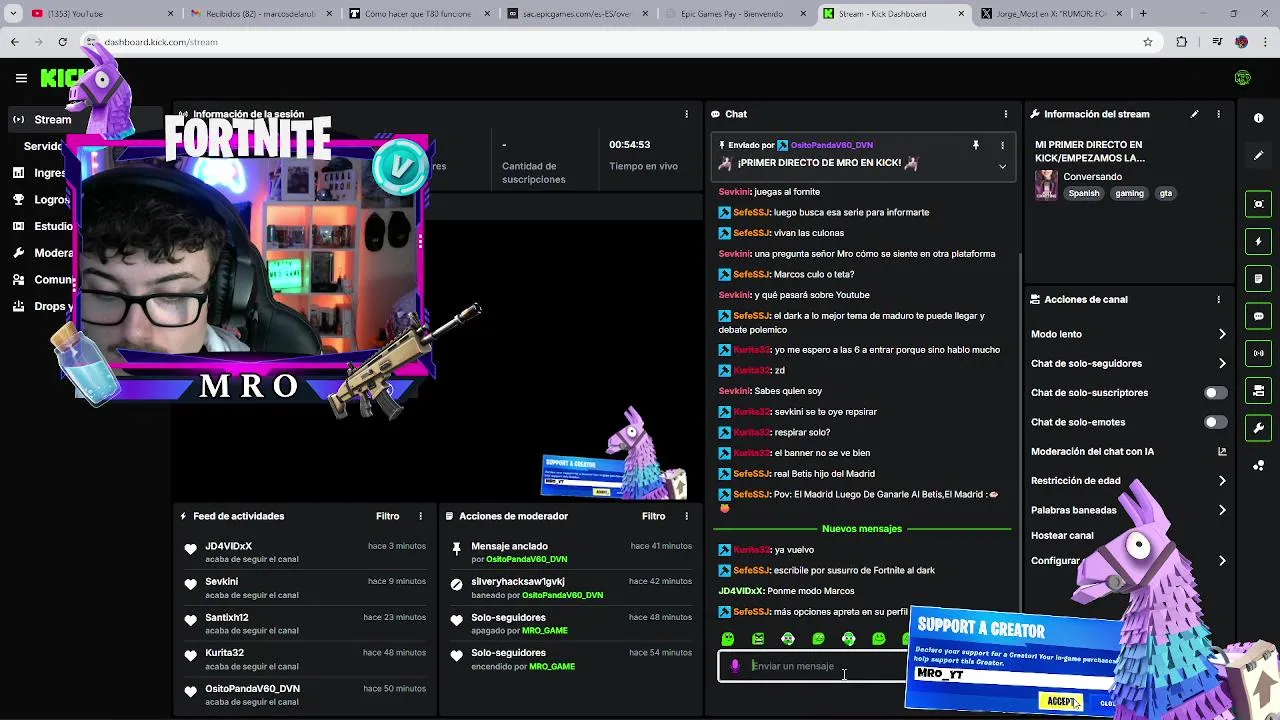
Task: Click the 00:54:53 Tiempo en vivo value
Action: [x=629, y=145]
